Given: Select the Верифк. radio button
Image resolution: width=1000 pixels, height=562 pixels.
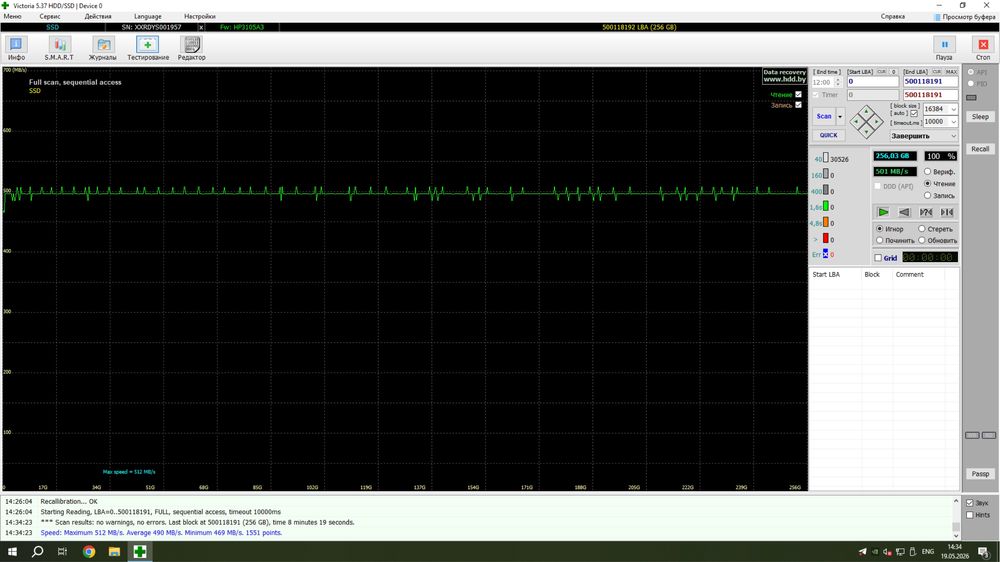Looking at the screenshot, I should 927,172.
